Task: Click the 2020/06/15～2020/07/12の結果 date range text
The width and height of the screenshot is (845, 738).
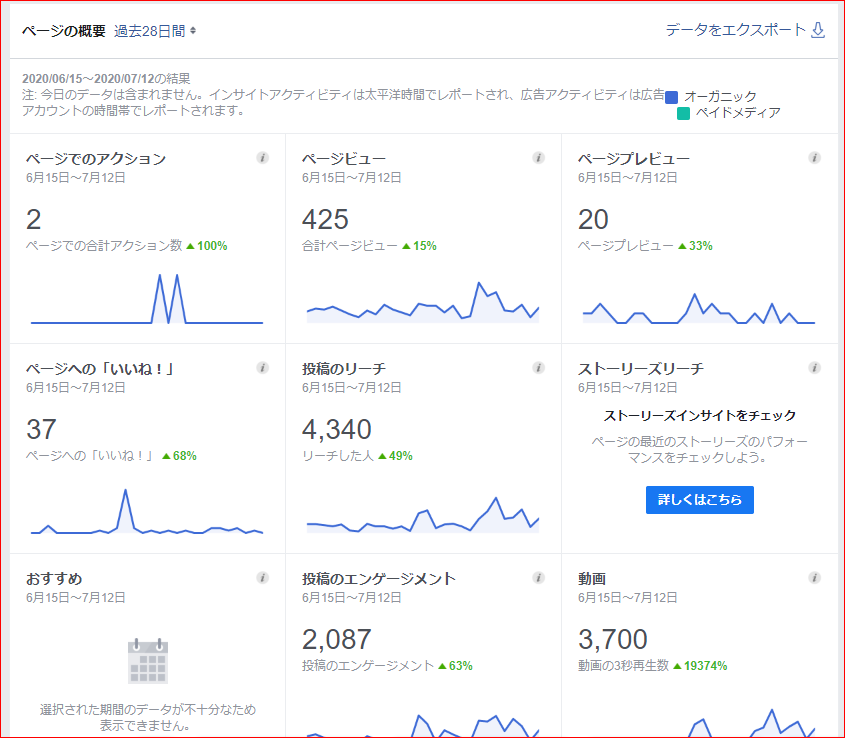Action: (x=106, y=79)
